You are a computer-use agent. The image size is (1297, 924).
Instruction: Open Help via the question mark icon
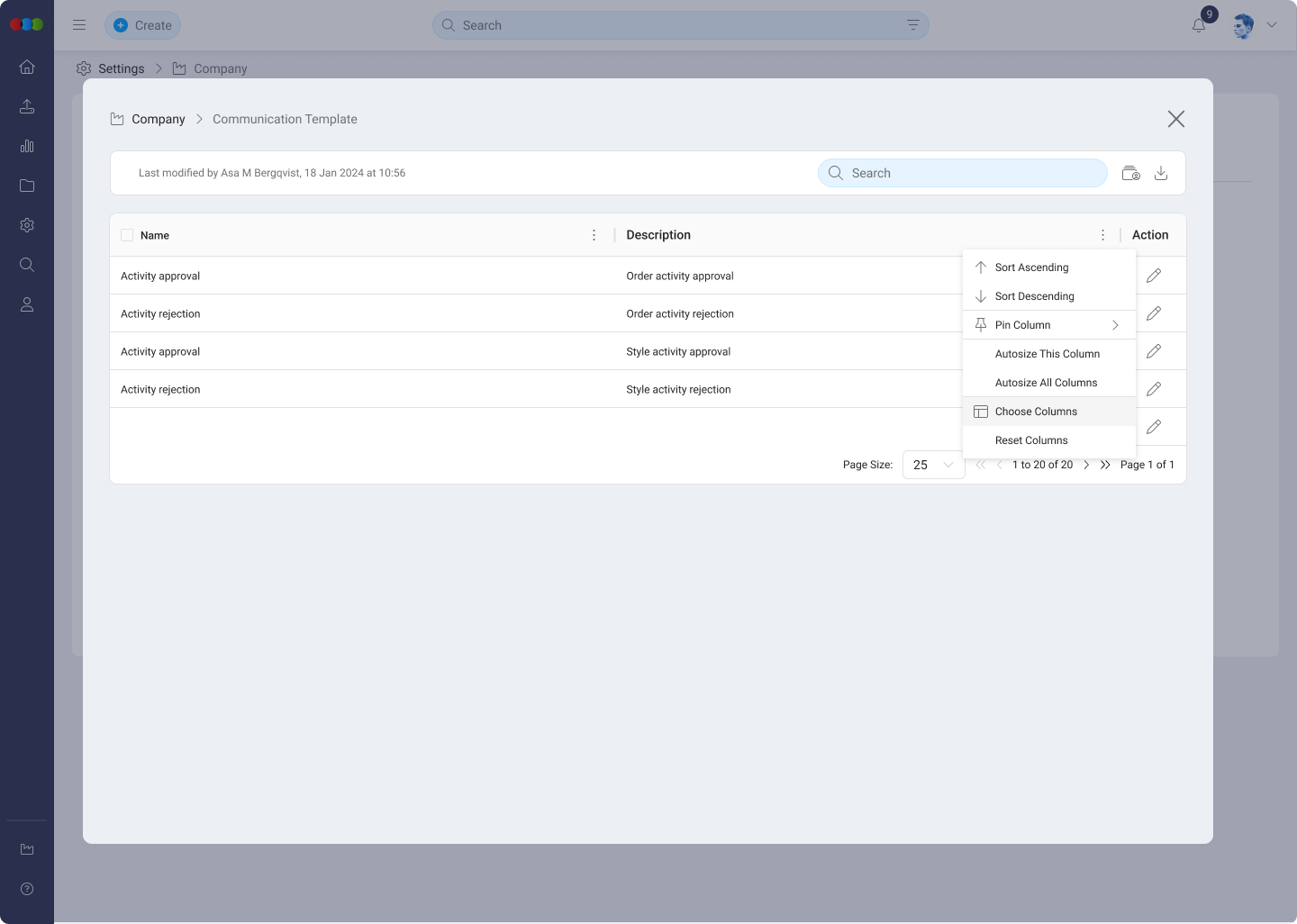[x=27, y=889]
